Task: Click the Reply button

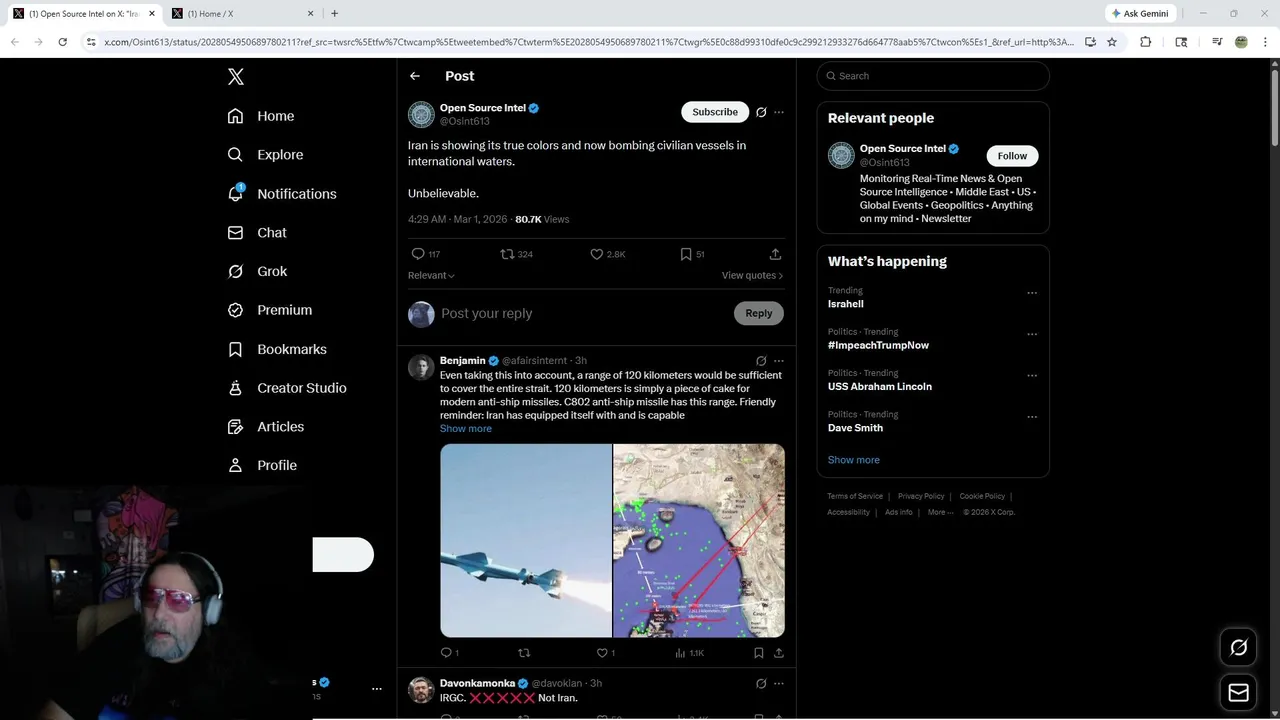Action: click(759, 313)
